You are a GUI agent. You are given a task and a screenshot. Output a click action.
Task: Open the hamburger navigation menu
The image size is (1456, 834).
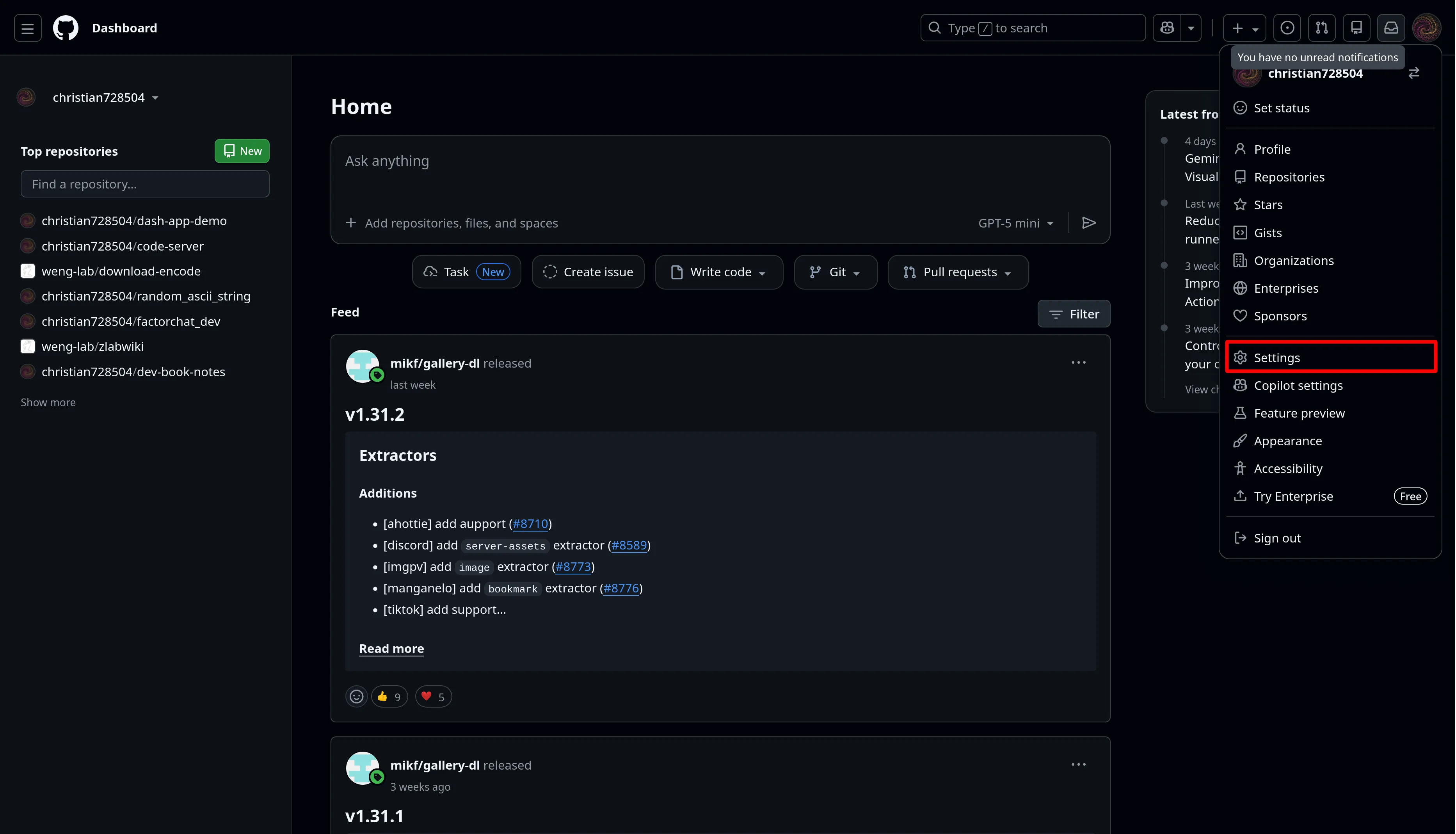[x=27, y=28]
